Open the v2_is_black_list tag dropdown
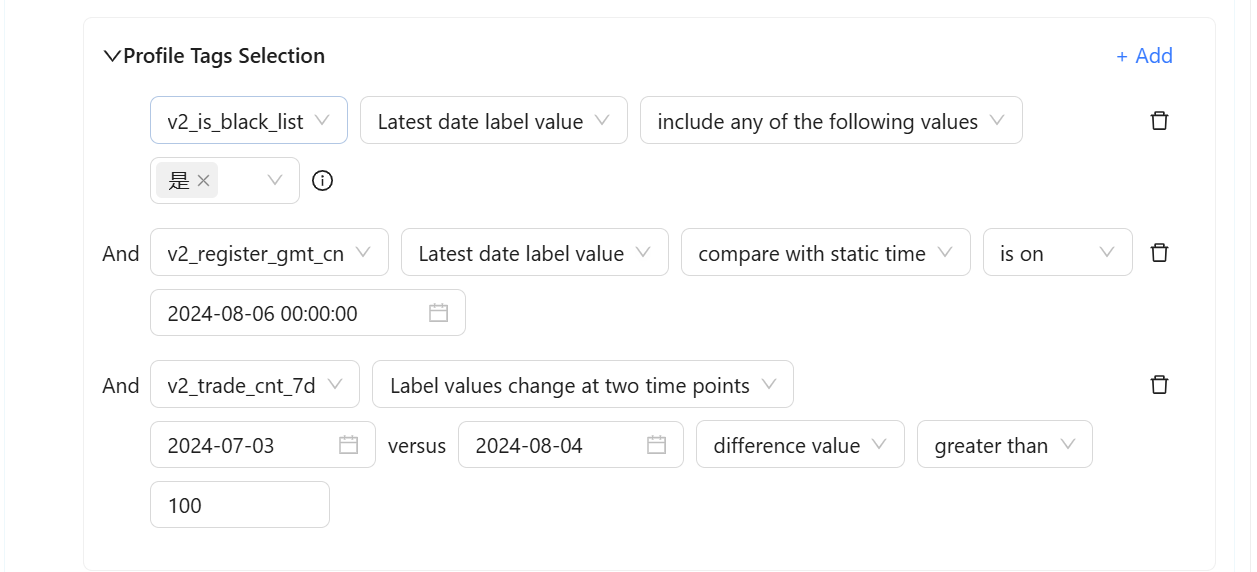 point(248,121)
